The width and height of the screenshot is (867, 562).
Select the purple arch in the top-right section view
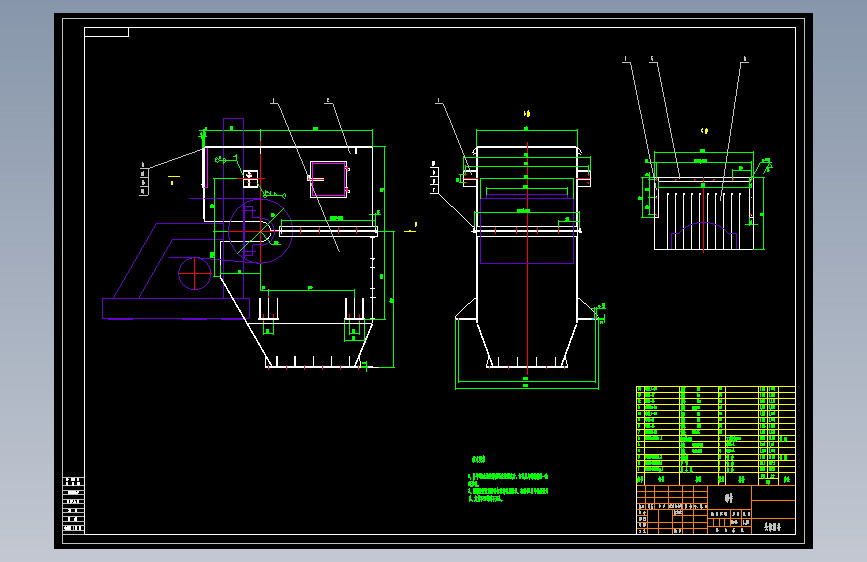[704, 235]
